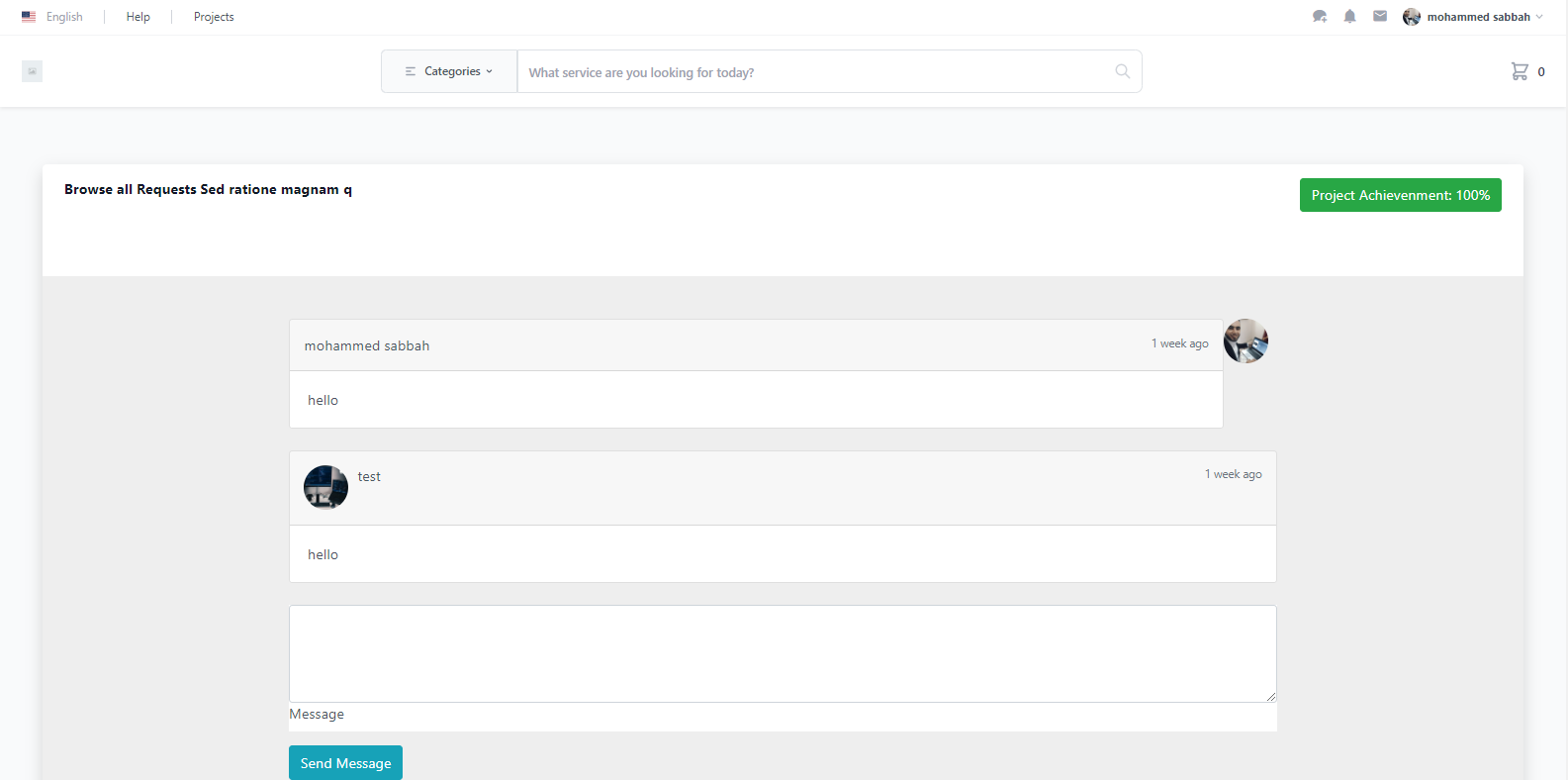The height and width of the screenshot is (780, 1568).
Task: Click mohammed sabbah's message avatar photo
Action: point(1245,341)
